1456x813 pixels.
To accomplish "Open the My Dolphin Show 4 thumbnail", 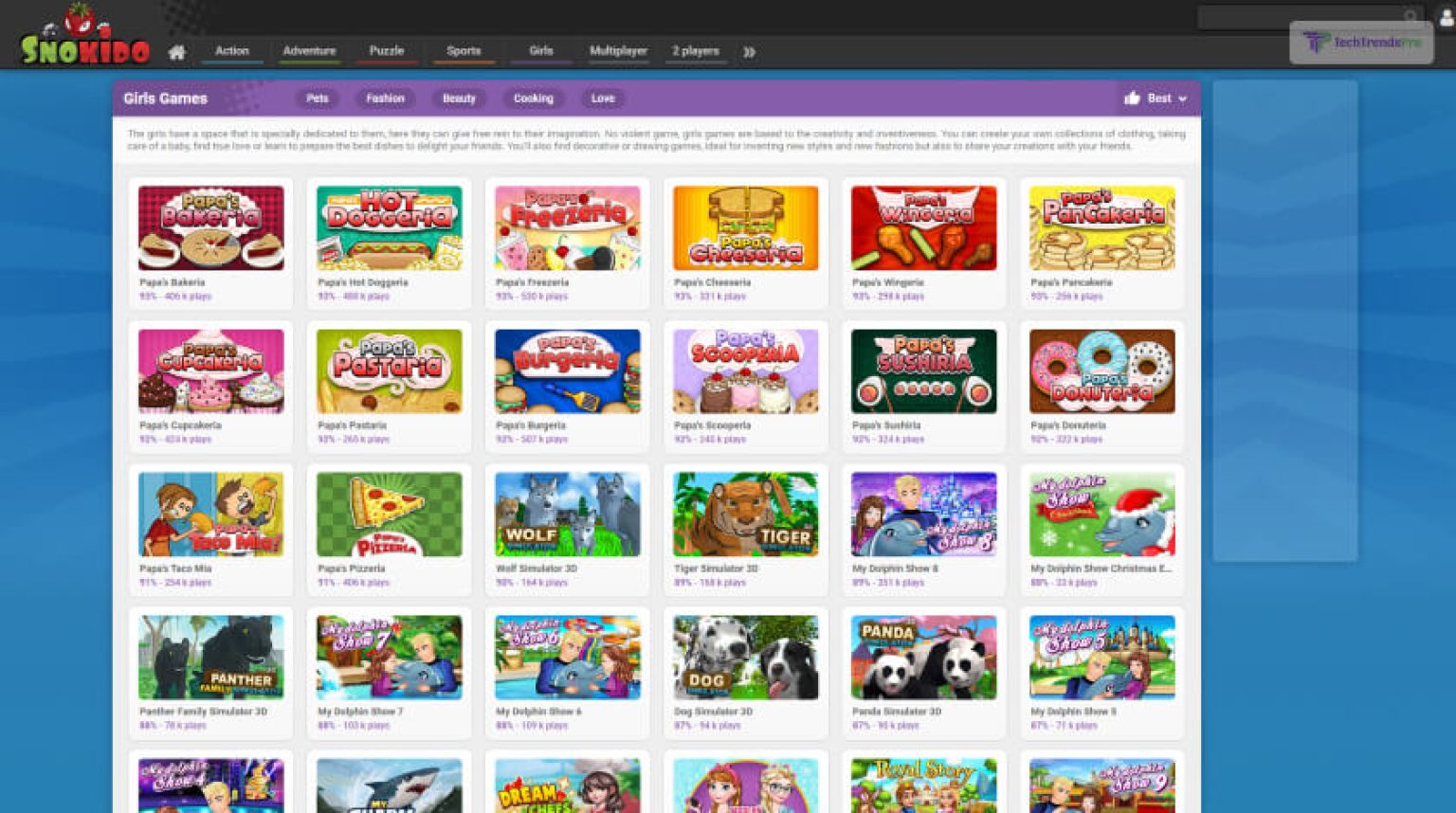I will pyautogui.click(x=210, y=786).
